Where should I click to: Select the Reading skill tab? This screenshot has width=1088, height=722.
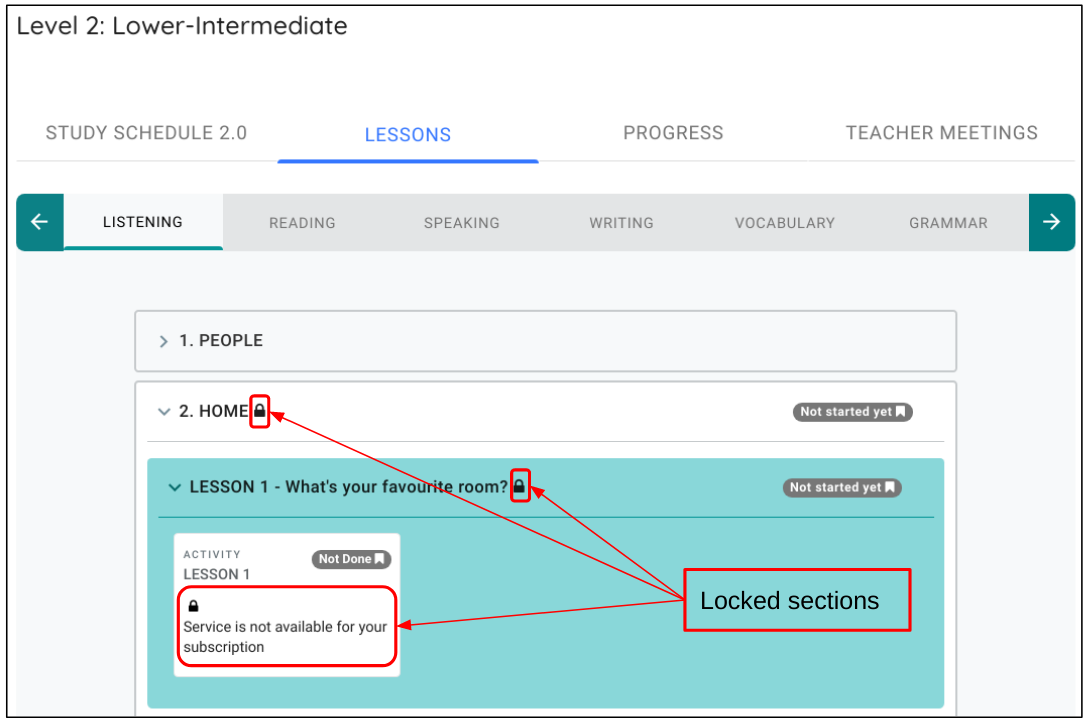(302, 223)
